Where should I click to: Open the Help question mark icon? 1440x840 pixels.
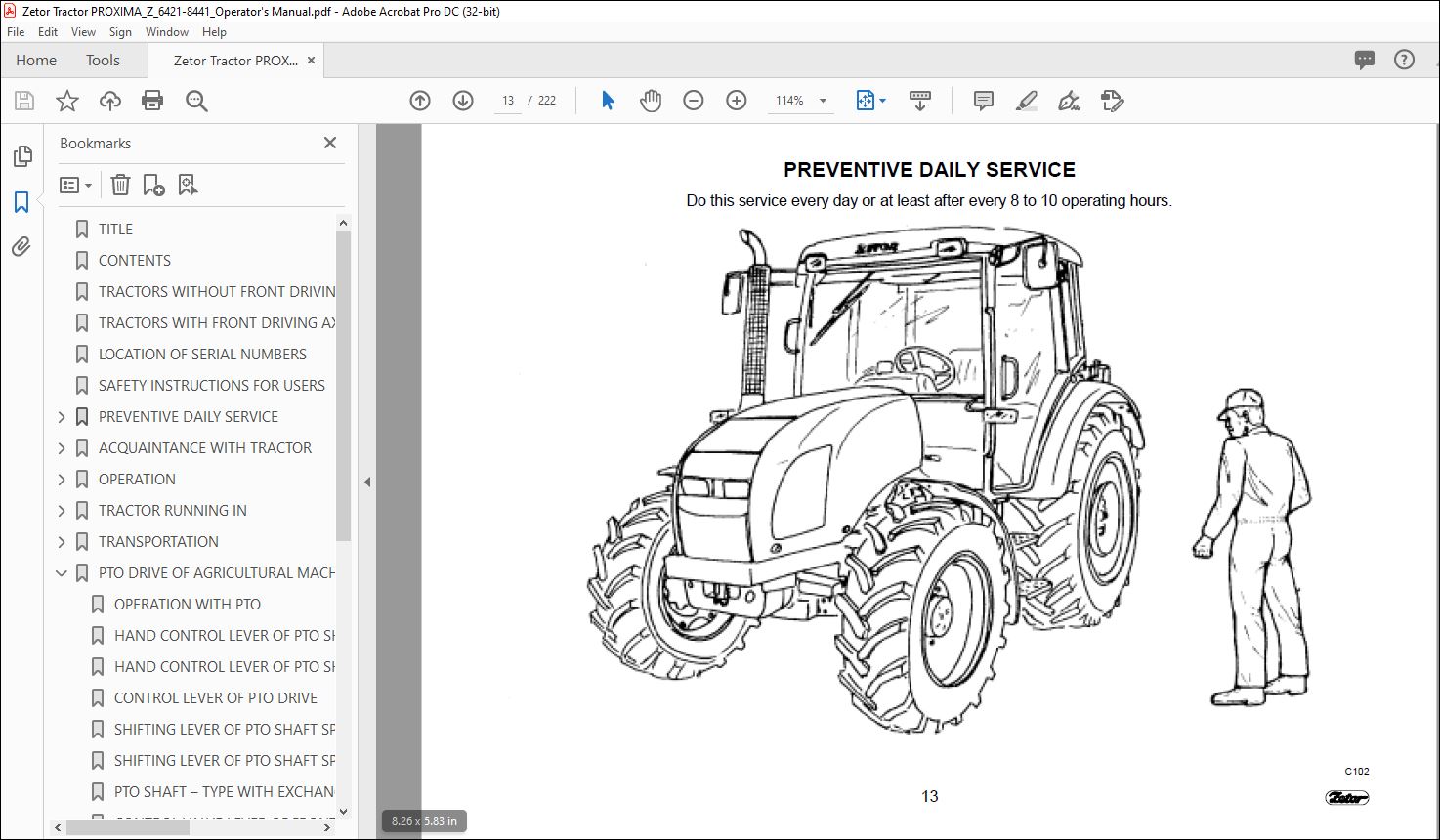(1404, 60)
